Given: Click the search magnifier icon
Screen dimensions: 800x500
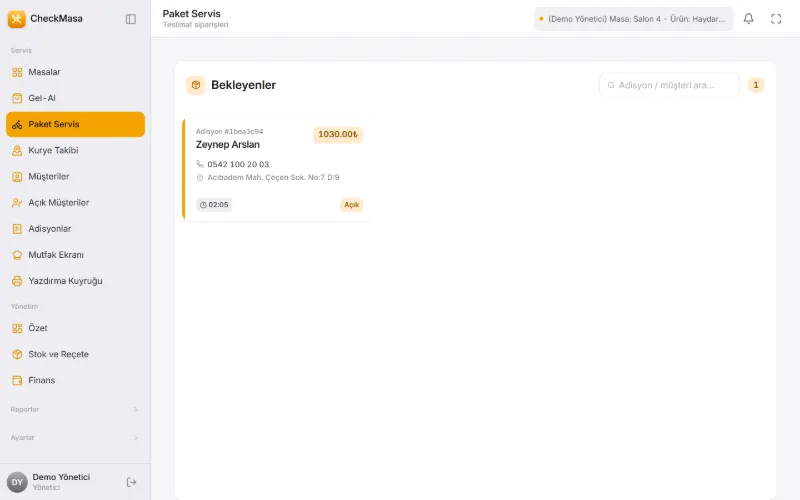Looking at the screenshot, I should [x=611, y=85].
